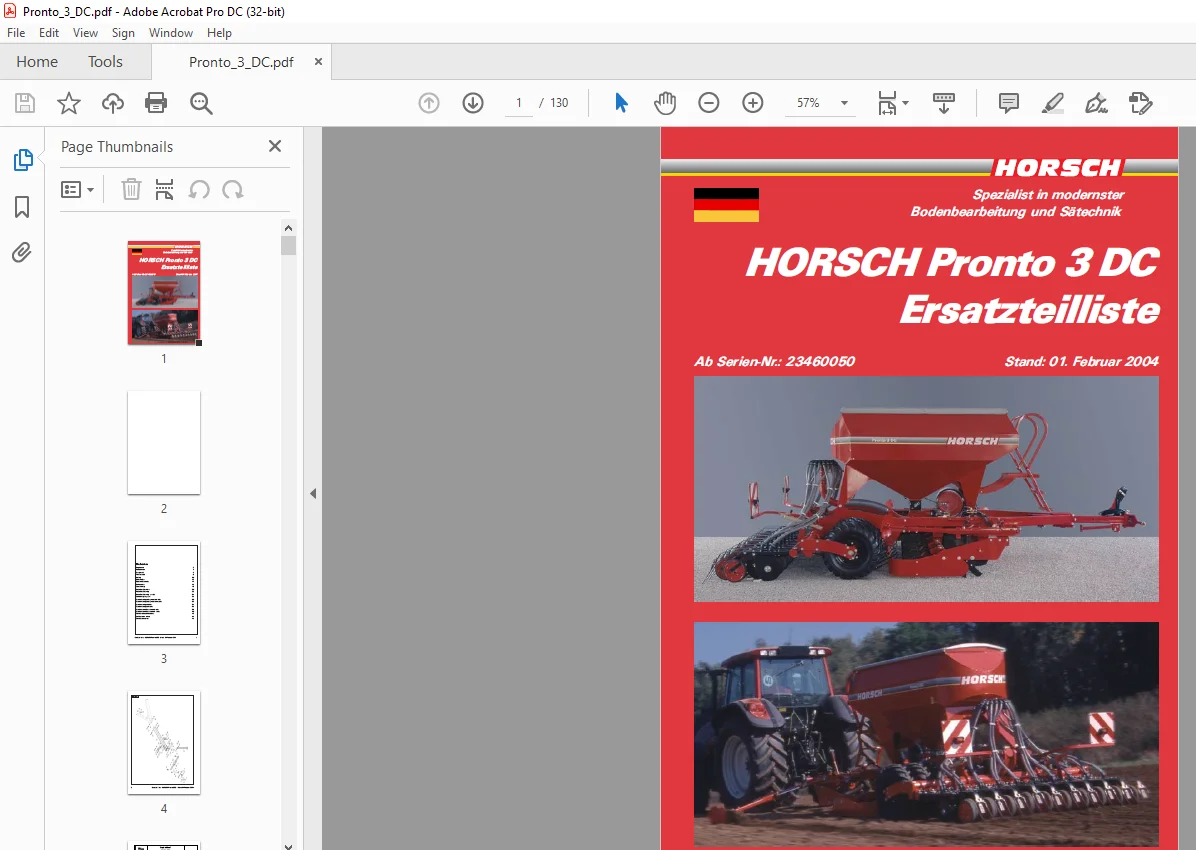Screen dimensions: 1196x850
Task: Rotate page clockwise
Action: tap(233, 189)
